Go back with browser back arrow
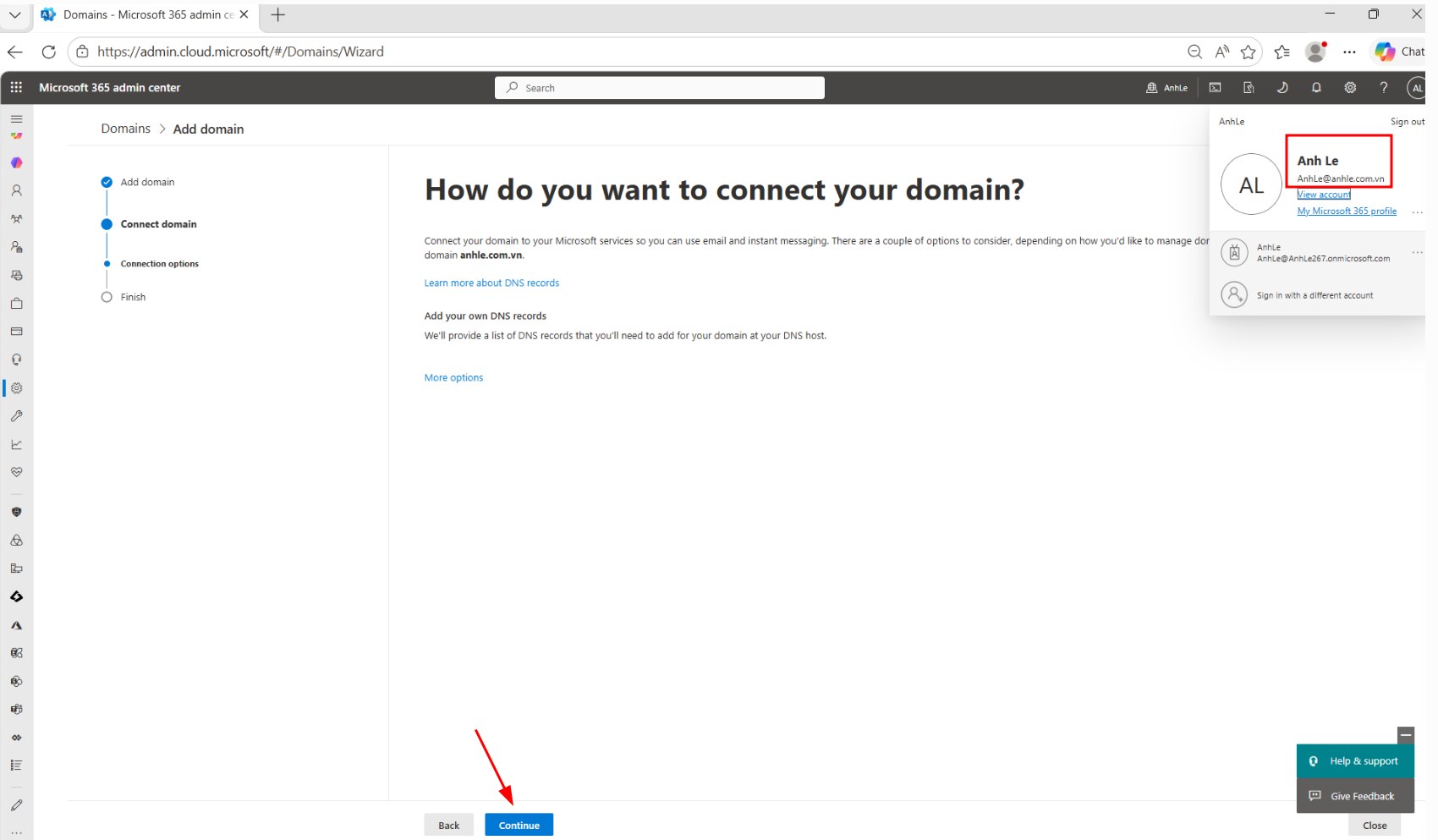The height and width of the screenshot is (840, 1438). coord(15,52)
